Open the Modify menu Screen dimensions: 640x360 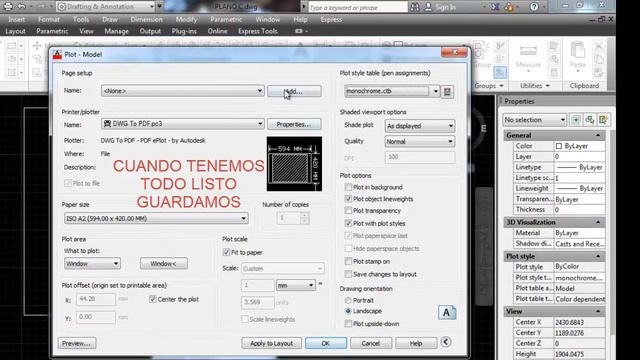click(x=186, y=20)
